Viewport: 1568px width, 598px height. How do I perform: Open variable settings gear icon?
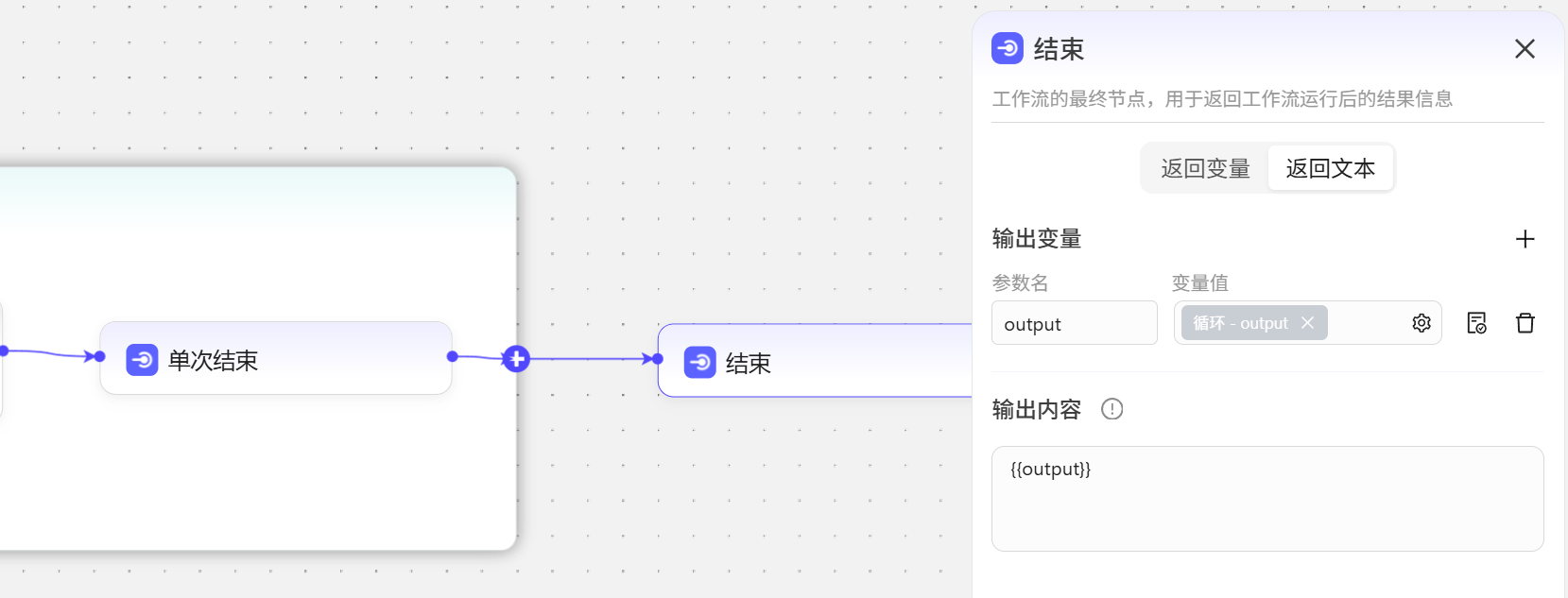1421,323
